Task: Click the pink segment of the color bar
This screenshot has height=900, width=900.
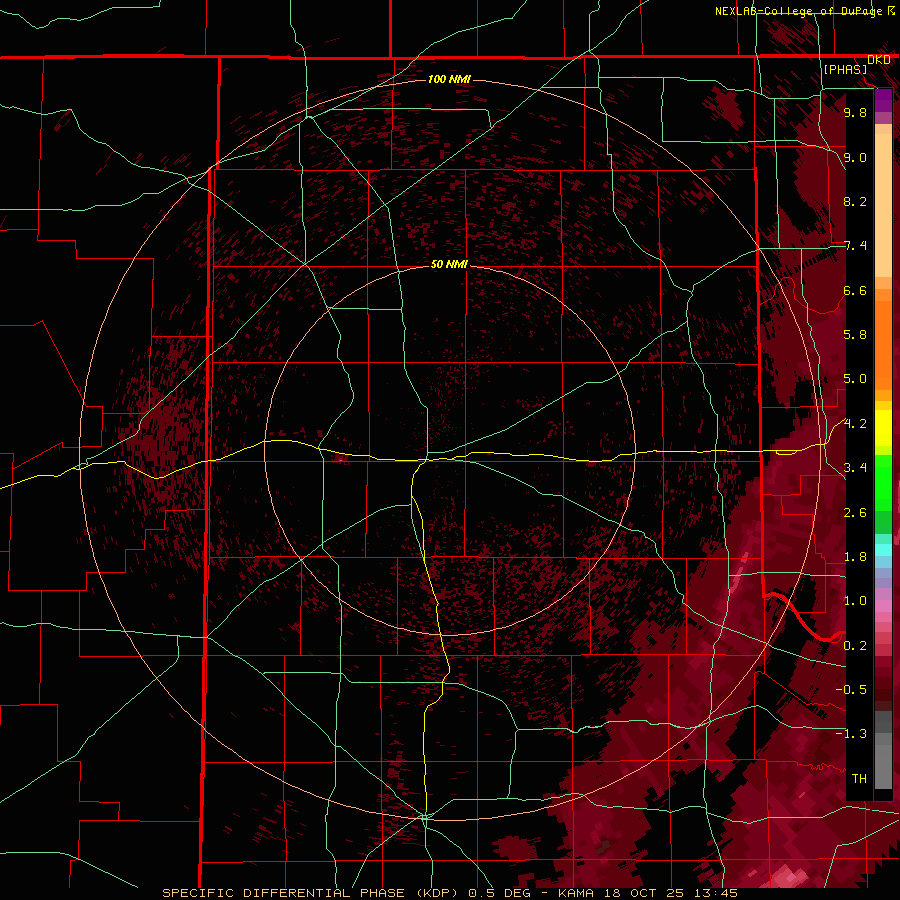Action: pyautogui.click(x=883, y=605)
